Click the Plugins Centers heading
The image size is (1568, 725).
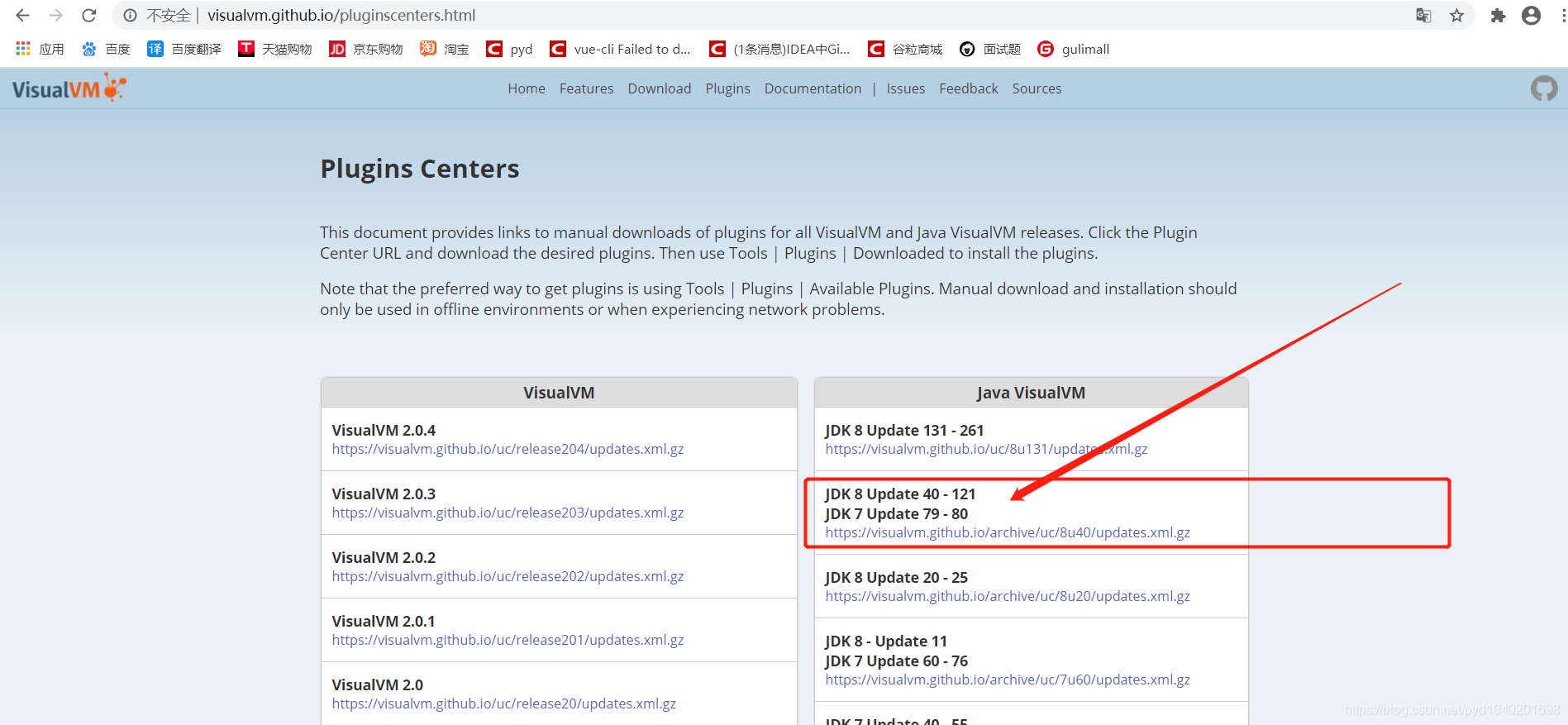[420, 169]
